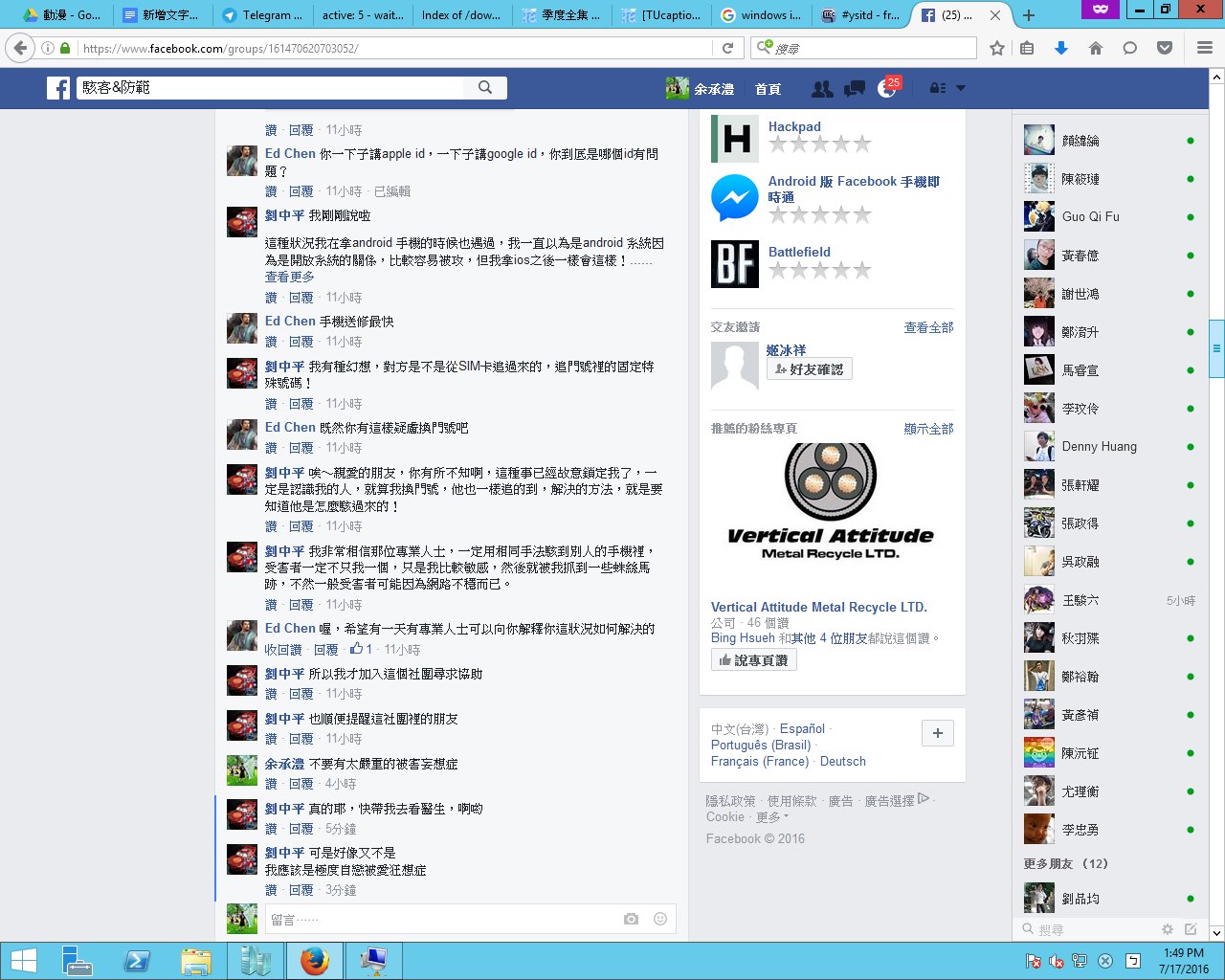Open search engine selector in search box
The width and height of the screenshot is (1225, 980).
pyautogui.click(x=765, y=48)
